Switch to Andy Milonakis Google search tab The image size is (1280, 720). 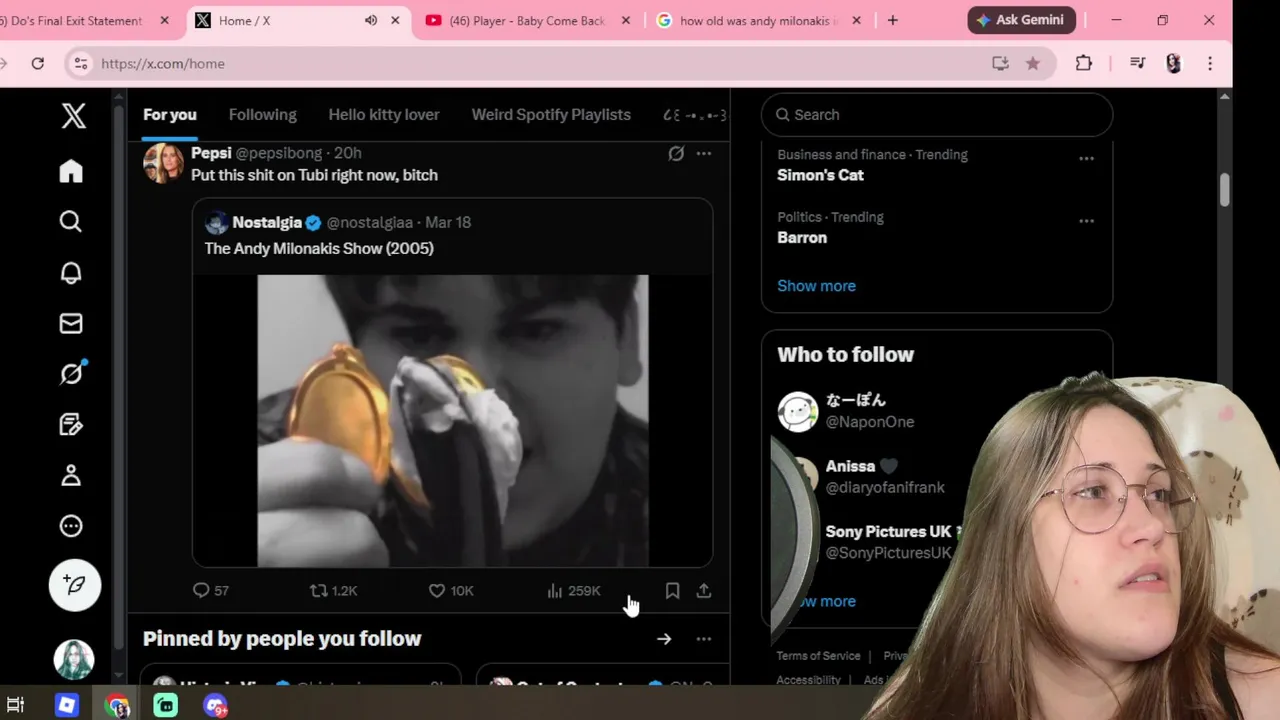click(758, 20)
